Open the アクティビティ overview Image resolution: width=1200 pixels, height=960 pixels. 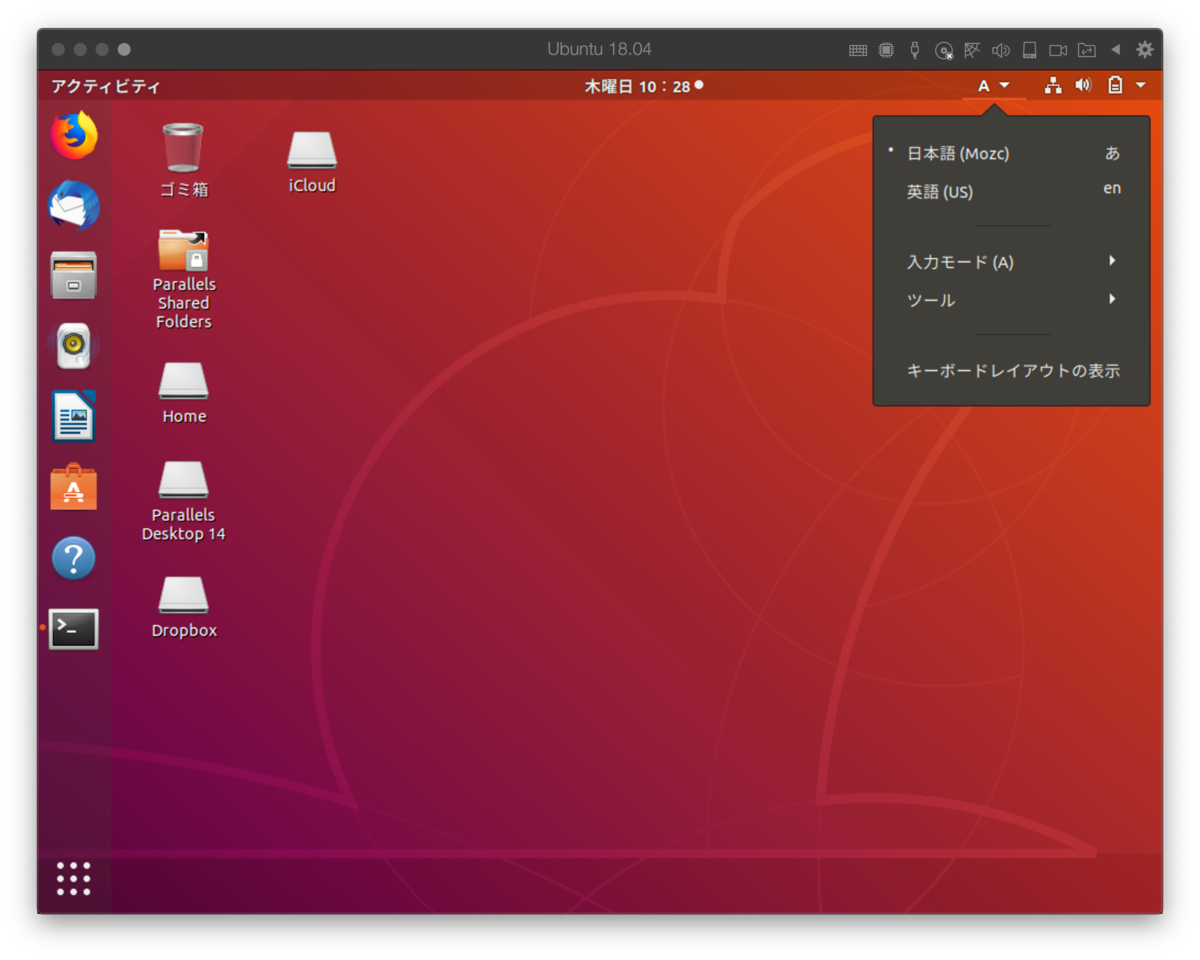(105, 86)
